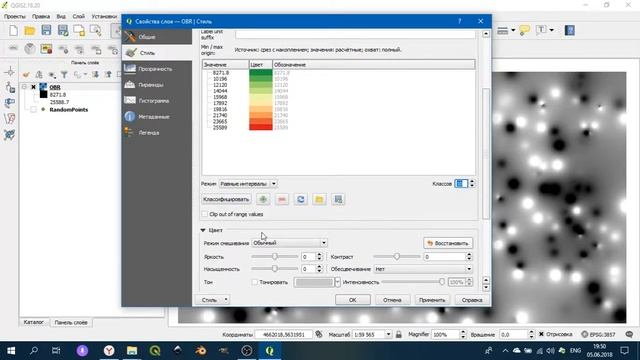Click the save project floppy icon

click(46, 30)
